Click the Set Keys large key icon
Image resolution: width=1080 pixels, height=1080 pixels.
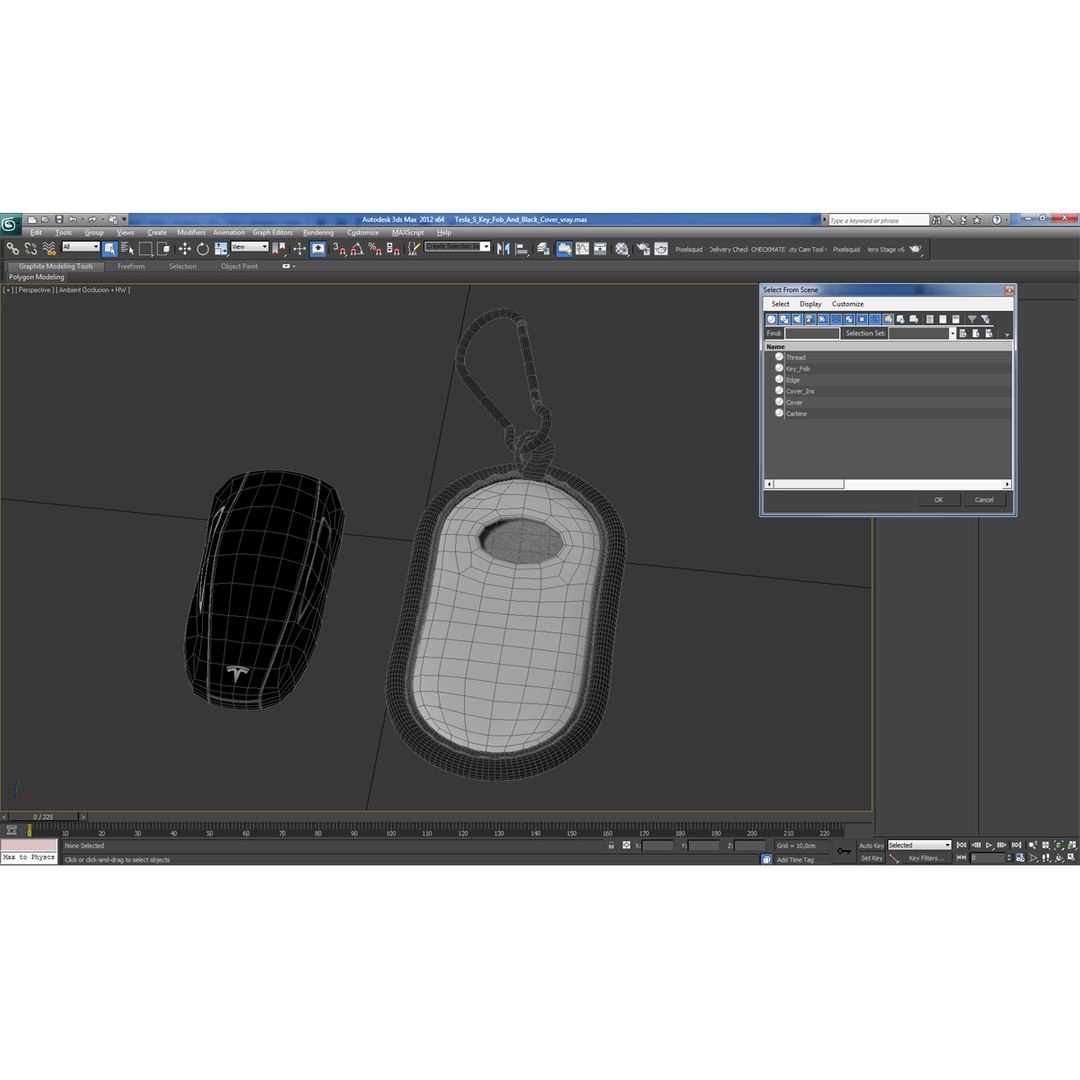tap(844, 851)
